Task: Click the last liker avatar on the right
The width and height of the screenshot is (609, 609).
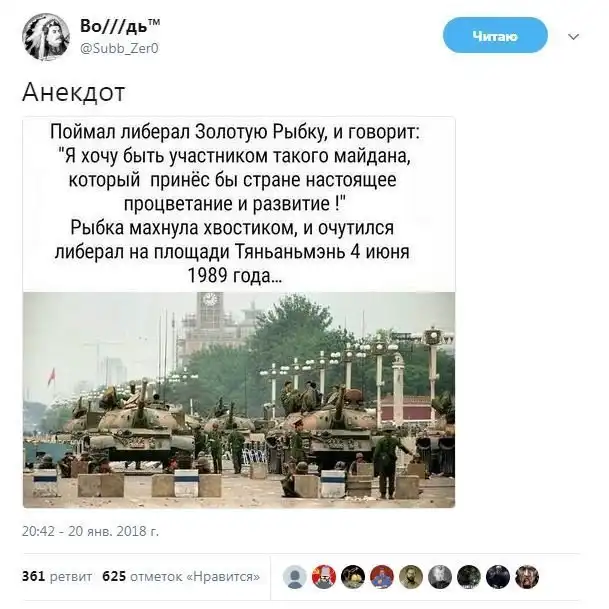Action: pyautogui.click(x=527, y=577)
